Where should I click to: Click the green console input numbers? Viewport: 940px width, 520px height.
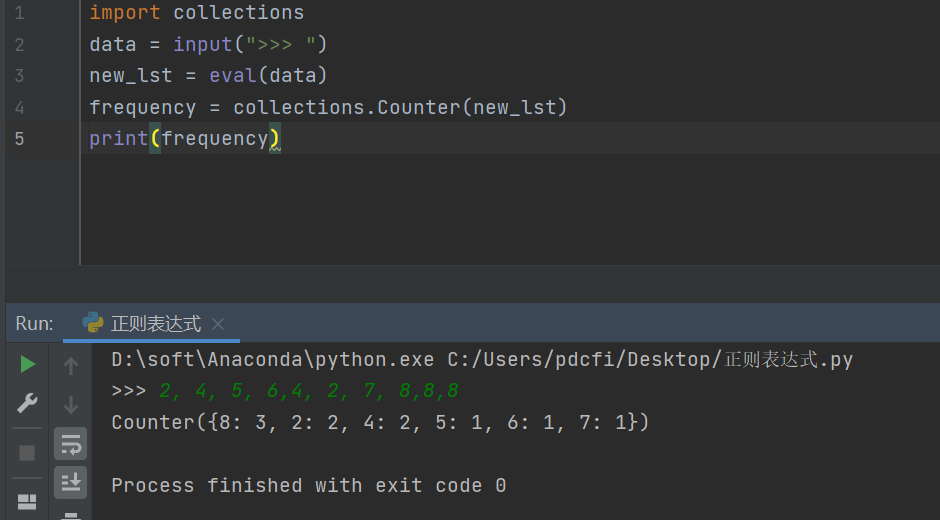[x=308, y=391]
